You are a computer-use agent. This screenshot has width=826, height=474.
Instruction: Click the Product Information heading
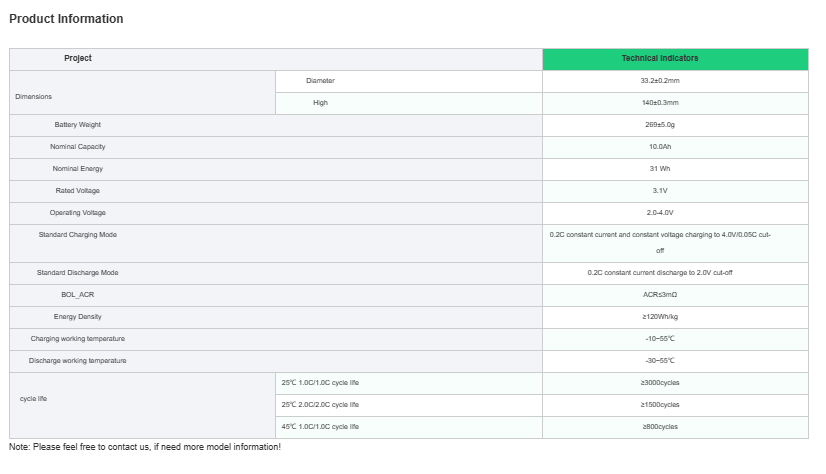(66, 19)
